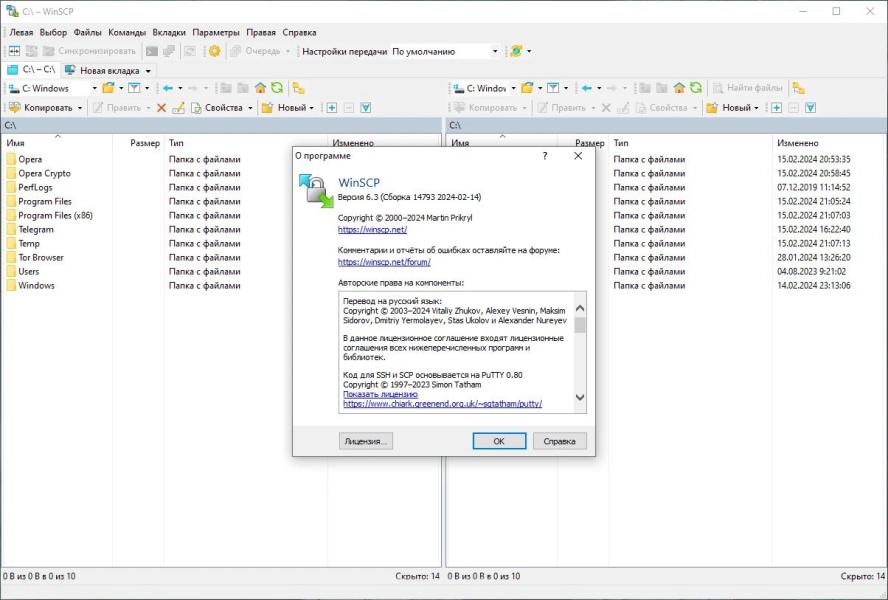
Task: Open the left back-history dropdown arrow
Action: point(180,88)
